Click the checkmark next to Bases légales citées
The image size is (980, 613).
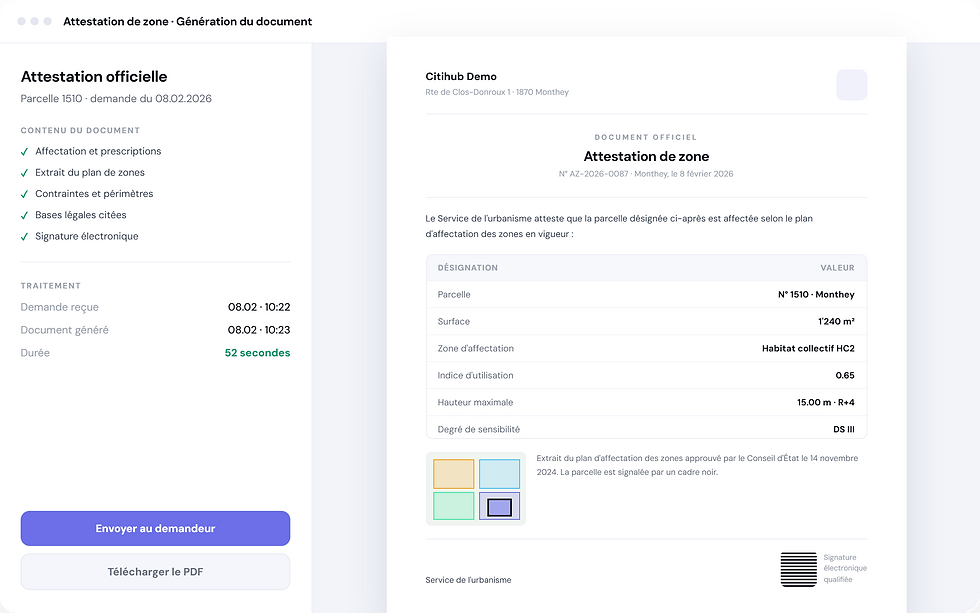click(24, 216)
